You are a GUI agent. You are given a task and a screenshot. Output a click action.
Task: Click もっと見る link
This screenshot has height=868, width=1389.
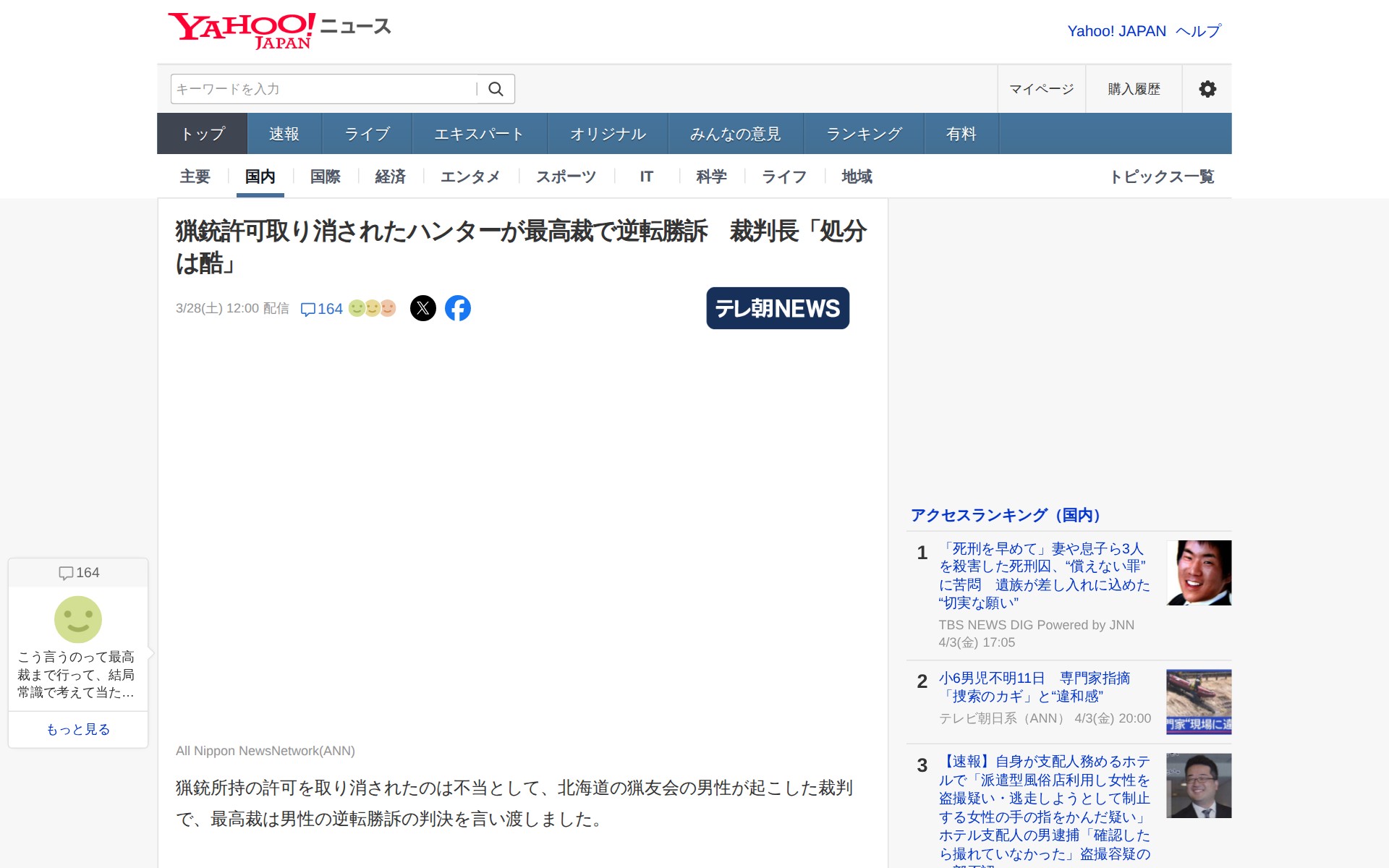click(78, 729)
